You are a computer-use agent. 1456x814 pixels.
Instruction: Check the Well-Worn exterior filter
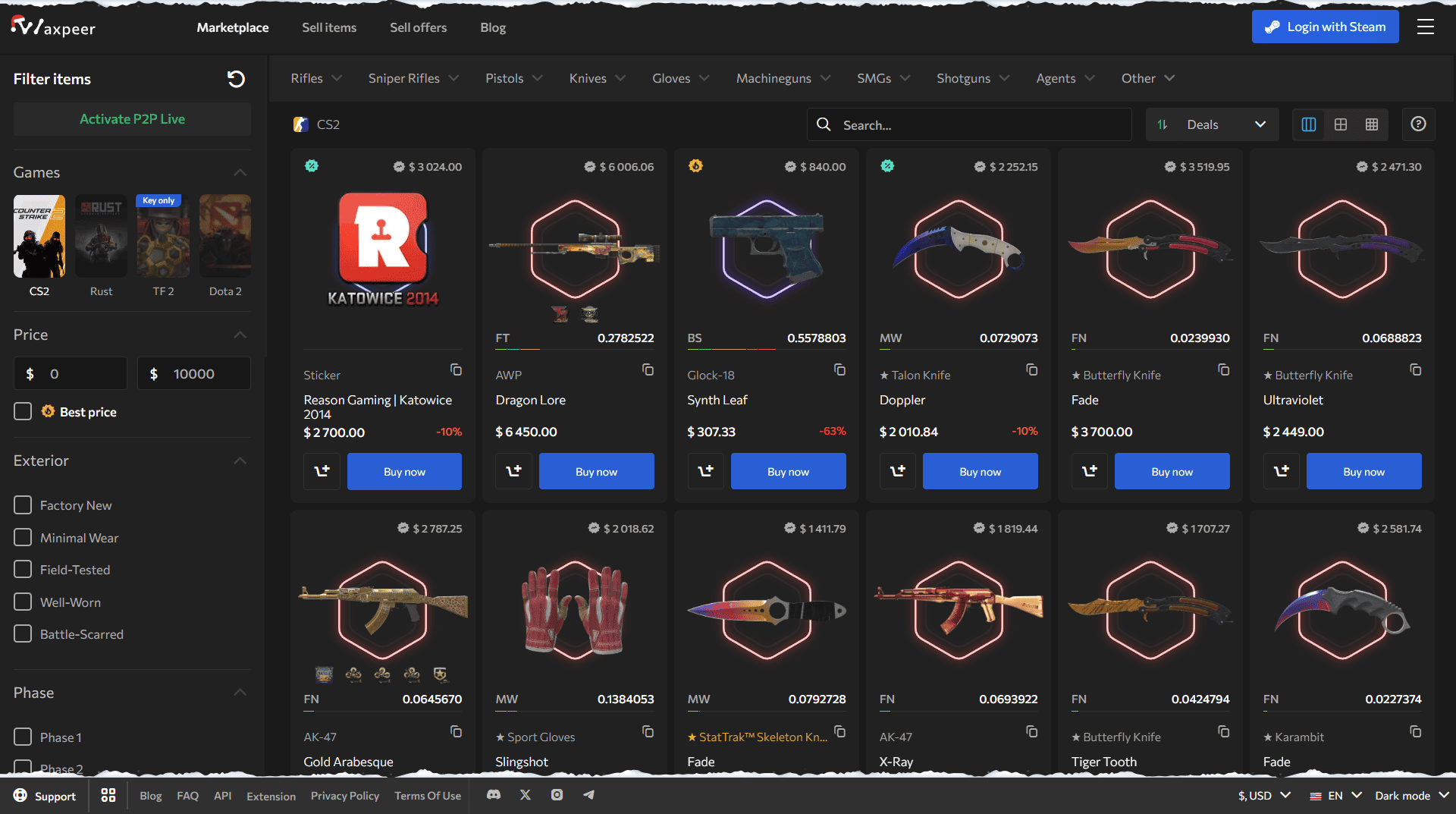pos(23,602)
